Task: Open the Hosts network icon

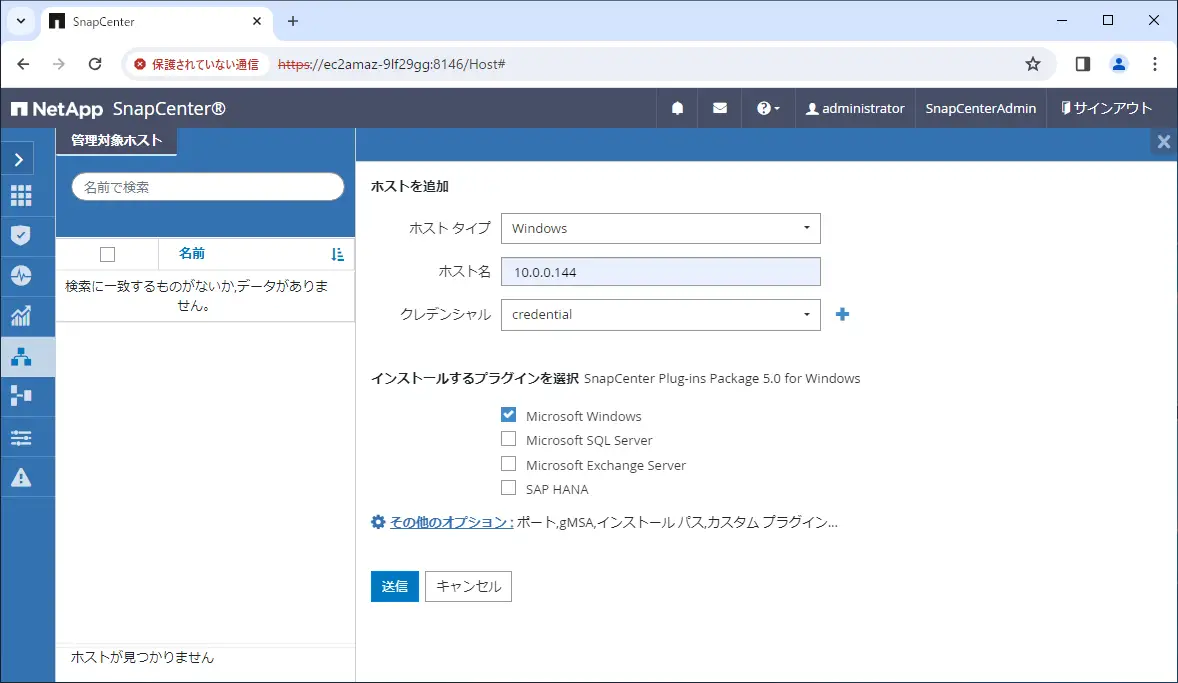Action: coord(21,356)
